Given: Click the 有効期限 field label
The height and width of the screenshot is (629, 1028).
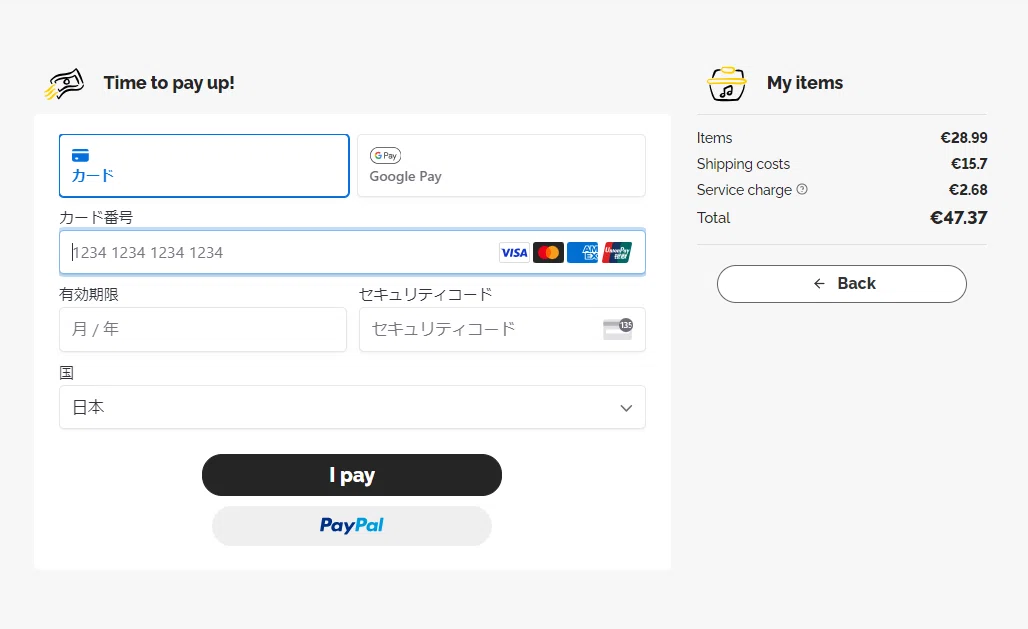Looking at the screenshot, I should pos(89,294).
